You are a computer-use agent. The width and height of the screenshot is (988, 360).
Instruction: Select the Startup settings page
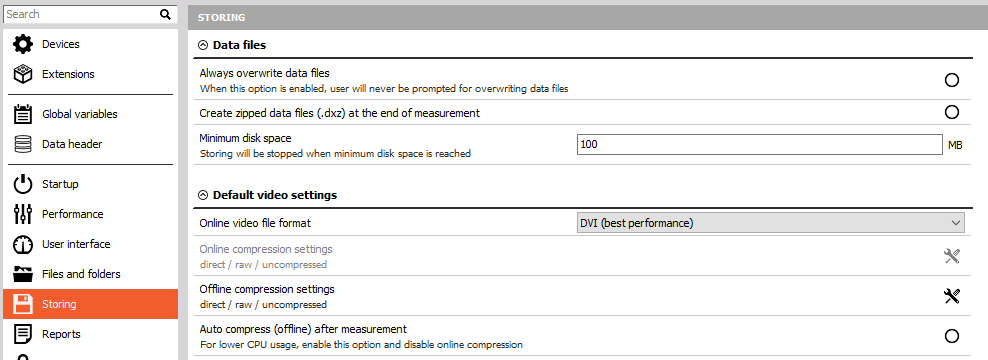click(x=90, y=184)
